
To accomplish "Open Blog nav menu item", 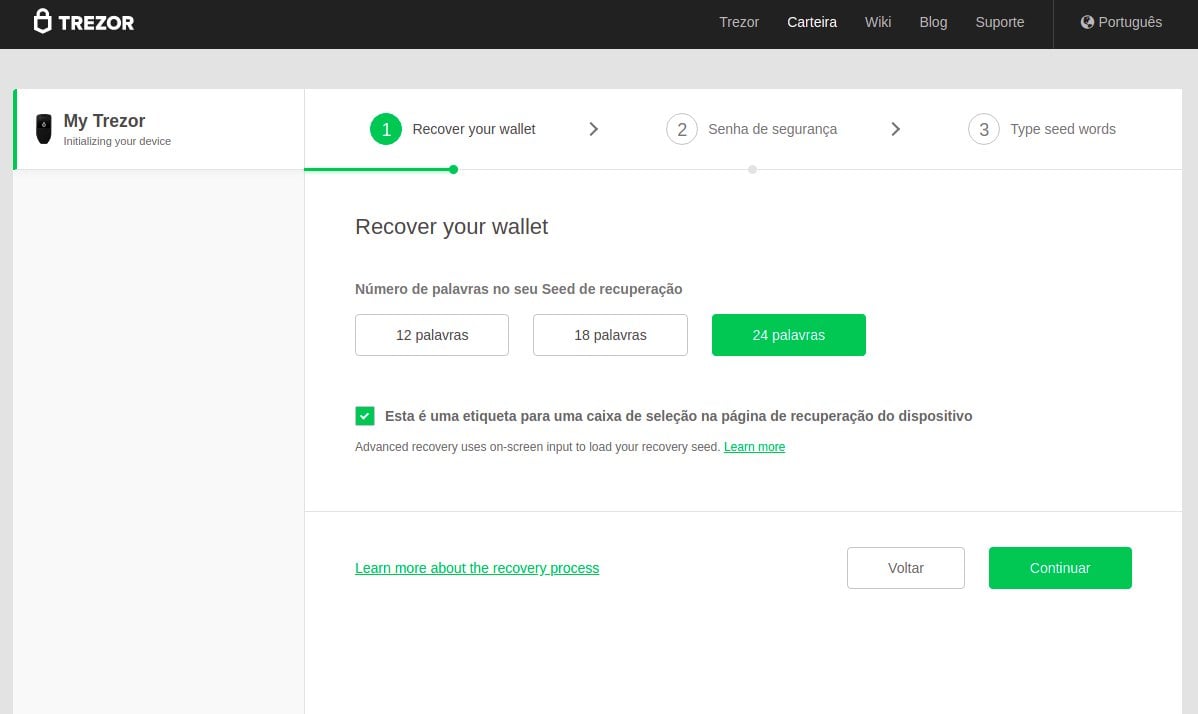I will coord(933,22).
